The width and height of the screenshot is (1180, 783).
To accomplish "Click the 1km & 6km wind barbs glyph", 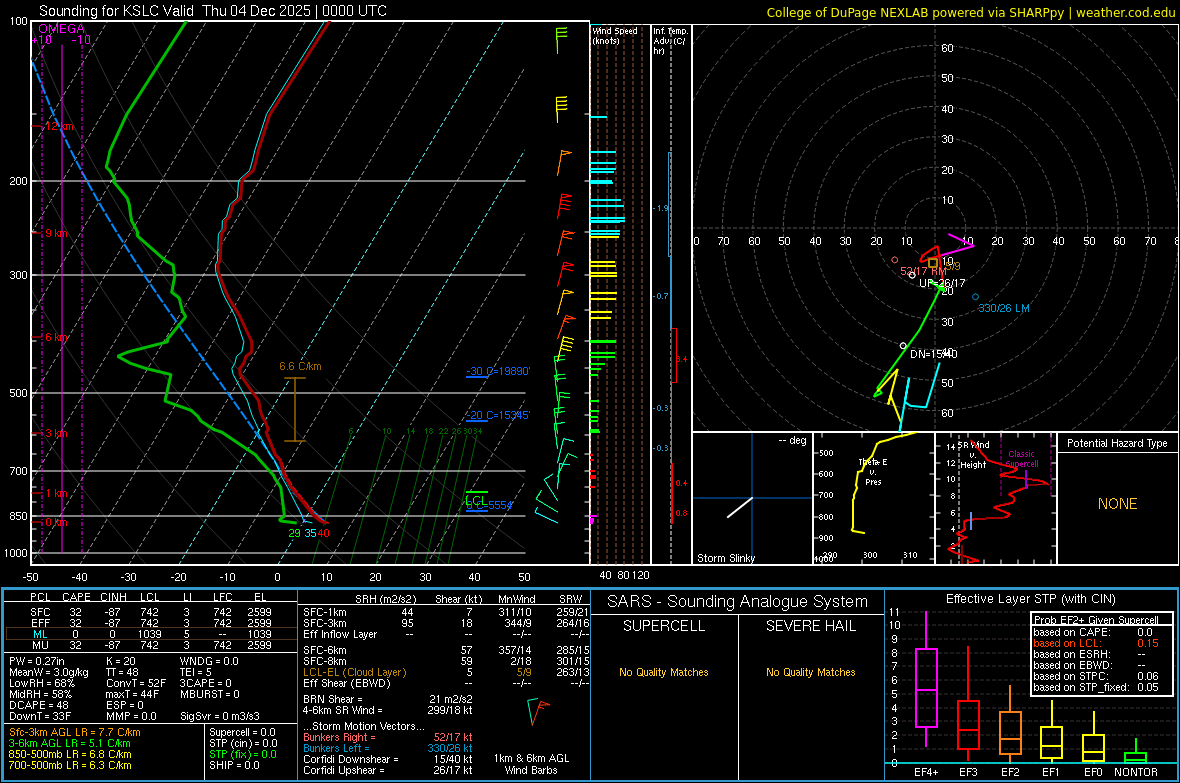I will [537, 711].
